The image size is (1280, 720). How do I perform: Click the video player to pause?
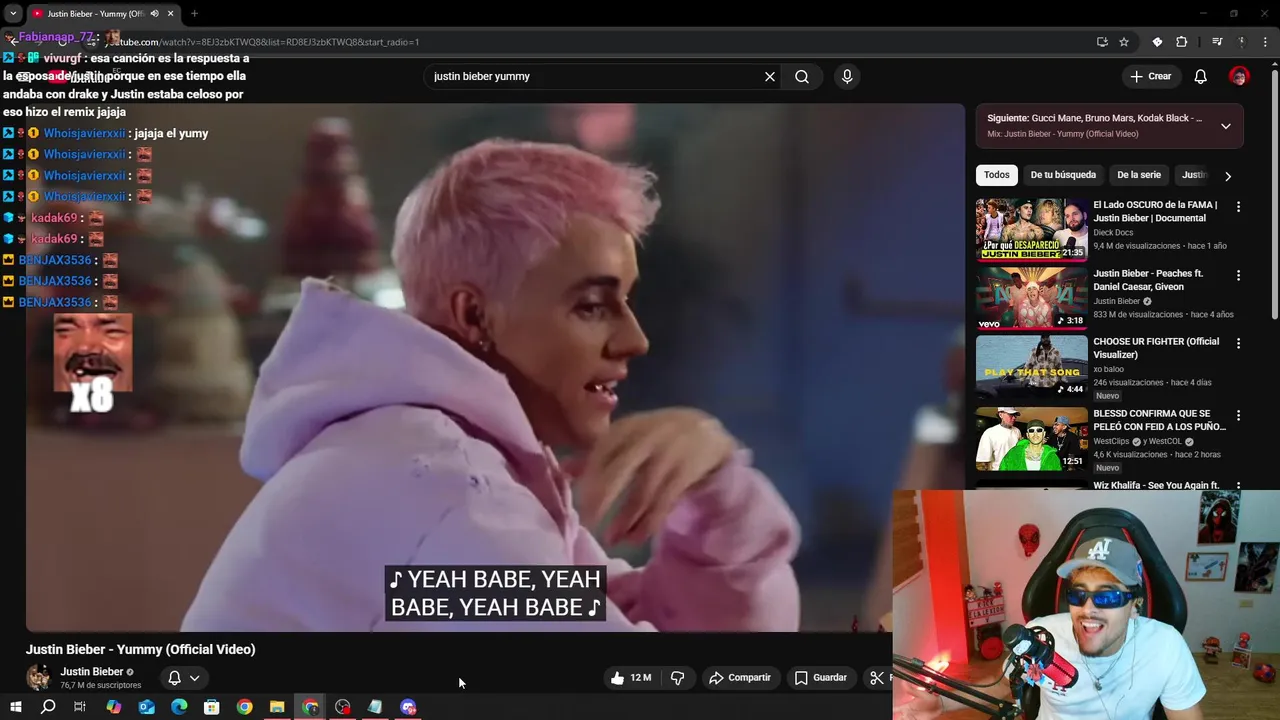[495, 367]
